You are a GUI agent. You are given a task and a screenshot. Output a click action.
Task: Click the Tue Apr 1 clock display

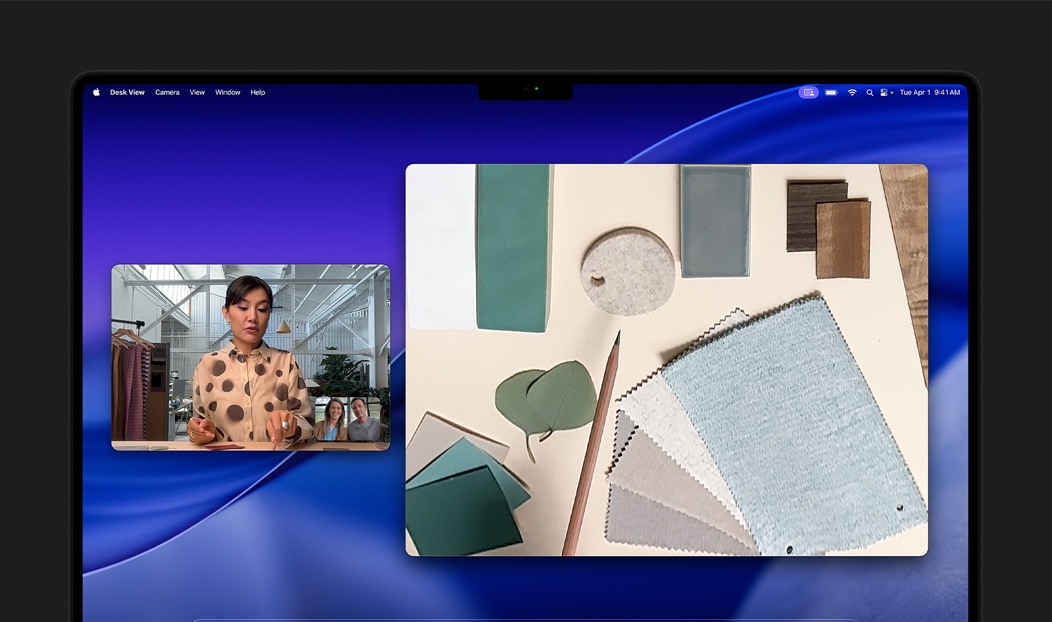point(930,92)
